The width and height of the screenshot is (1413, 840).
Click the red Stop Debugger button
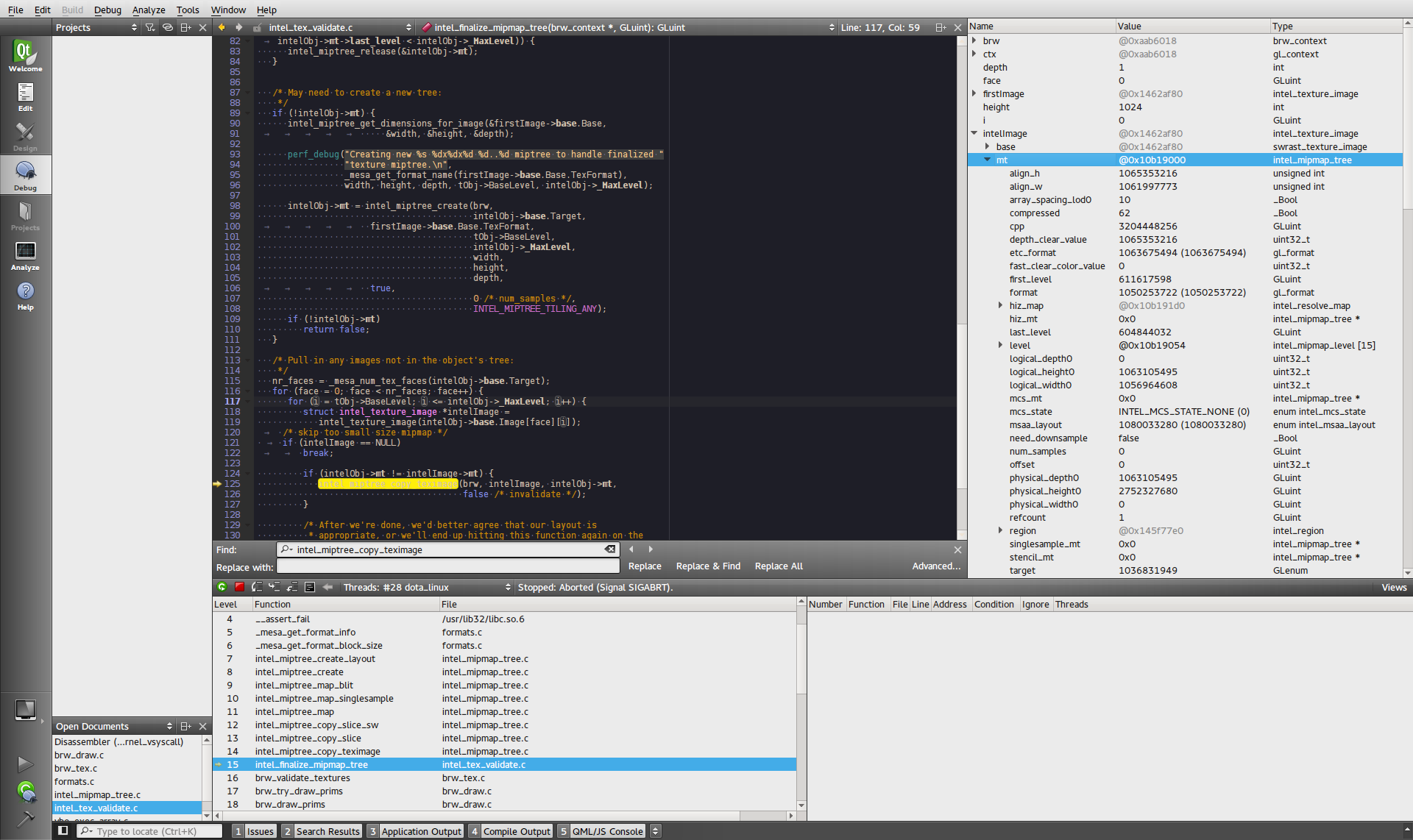239,587
